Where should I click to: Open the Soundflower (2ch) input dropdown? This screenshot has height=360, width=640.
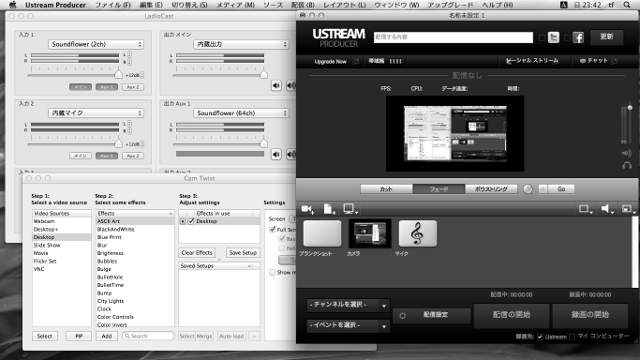(96, 44)
